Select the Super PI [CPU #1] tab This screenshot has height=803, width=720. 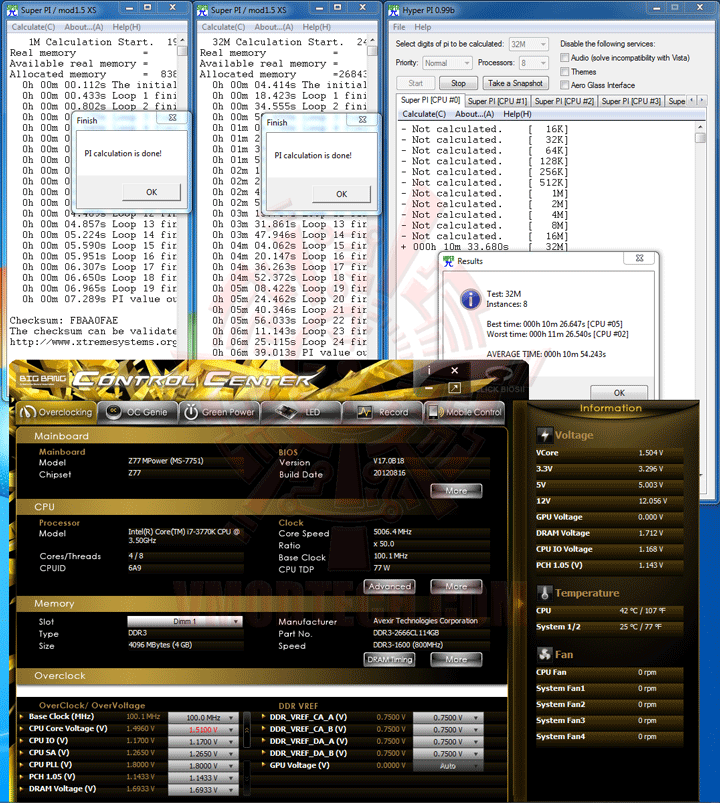(497, 101)
